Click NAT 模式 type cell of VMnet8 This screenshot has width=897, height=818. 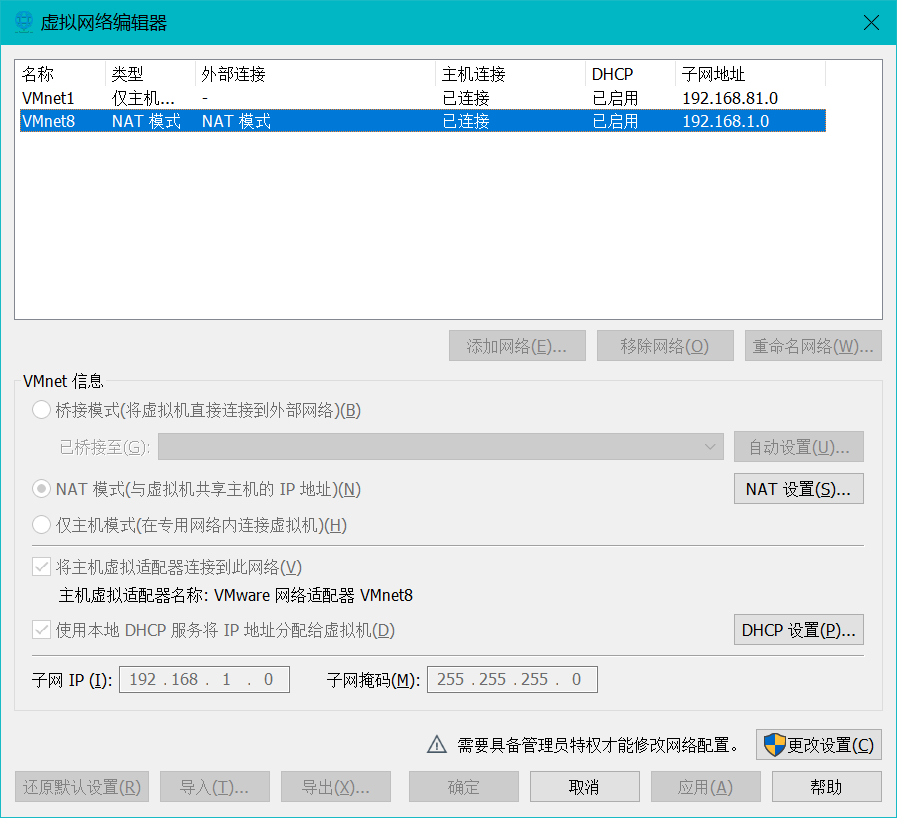(x=146, y=121)
